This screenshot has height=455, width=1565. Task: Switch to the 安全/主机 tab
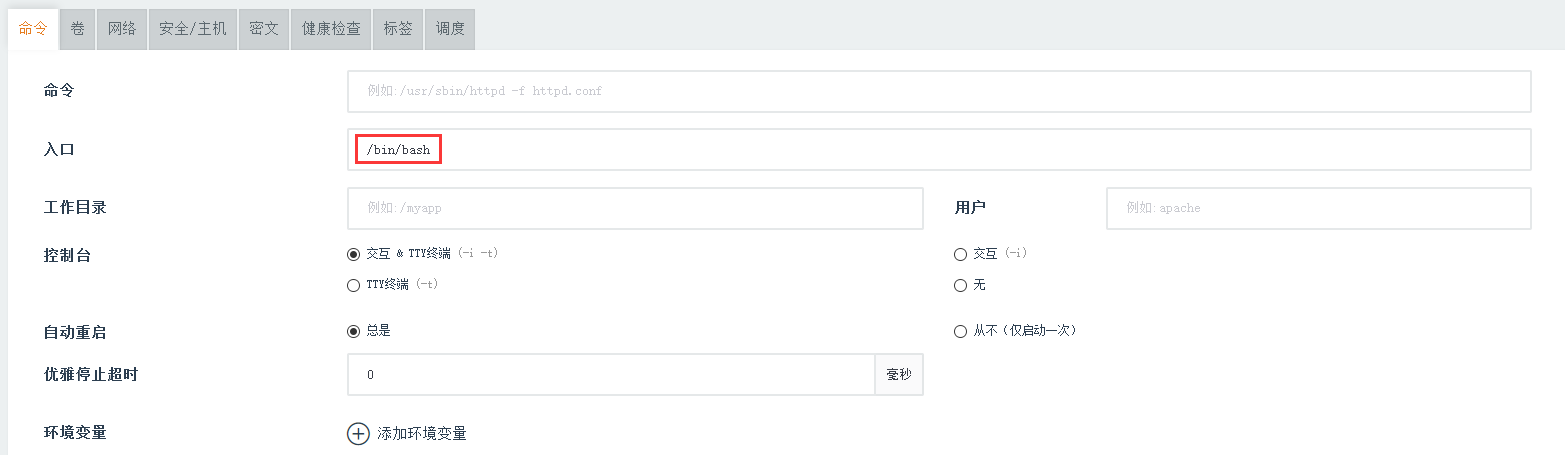click(193, 29)
